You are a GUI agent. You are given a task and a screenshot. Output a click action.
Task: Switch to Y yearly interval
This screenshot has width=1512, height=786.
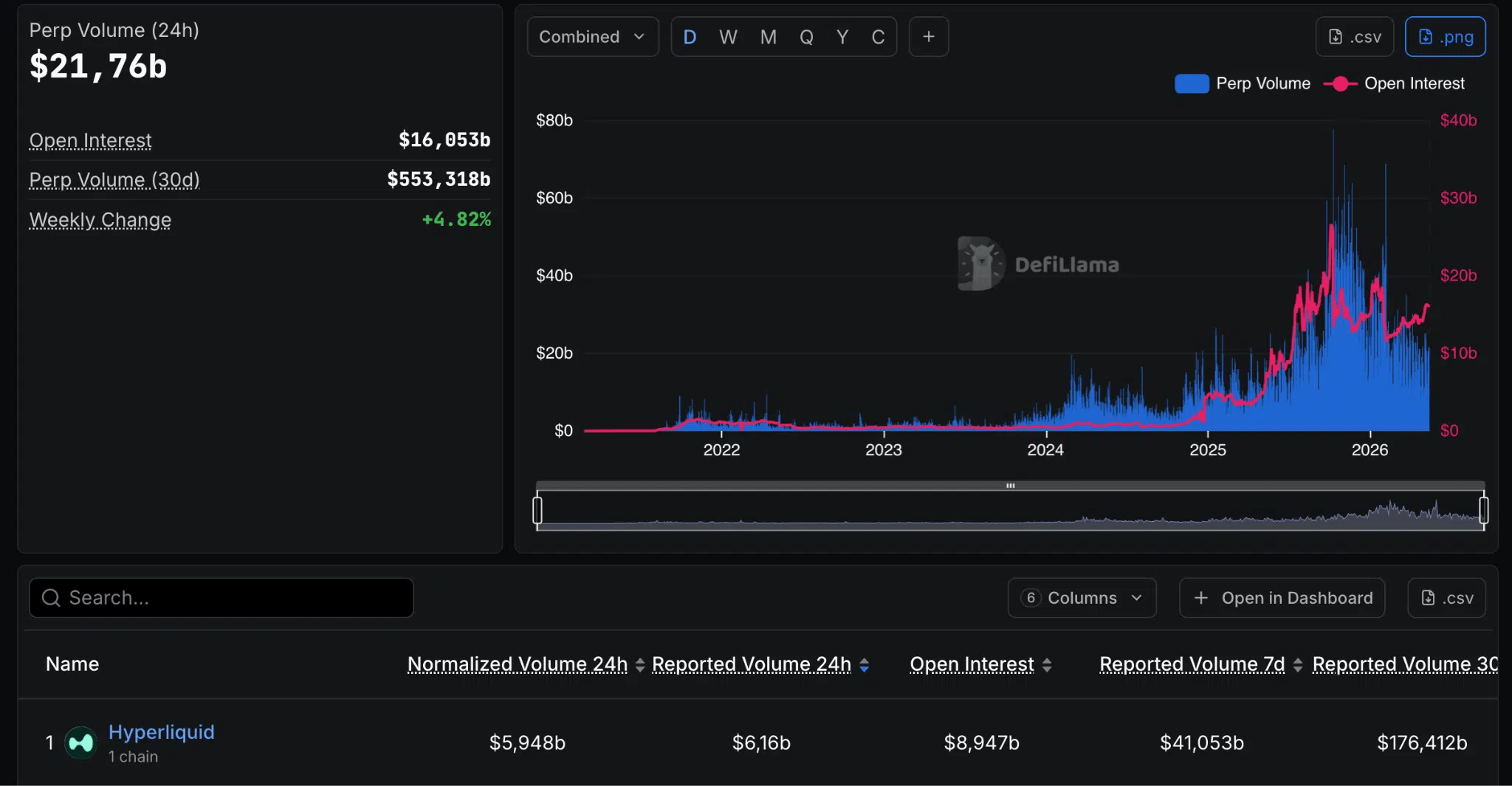[x=842, y=37]
